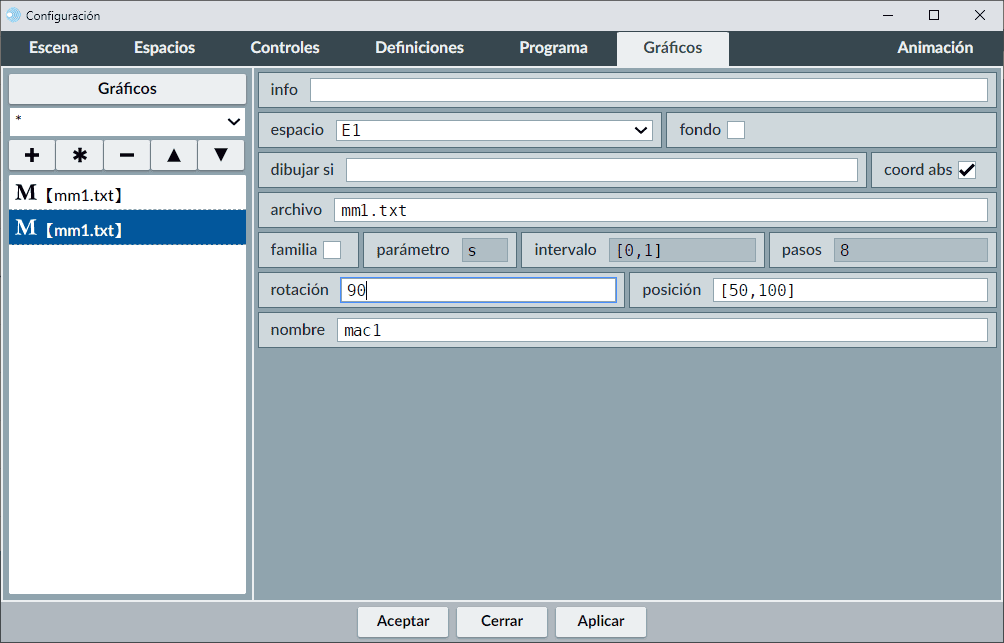Enable the fondo checkbox

[736, 130]
